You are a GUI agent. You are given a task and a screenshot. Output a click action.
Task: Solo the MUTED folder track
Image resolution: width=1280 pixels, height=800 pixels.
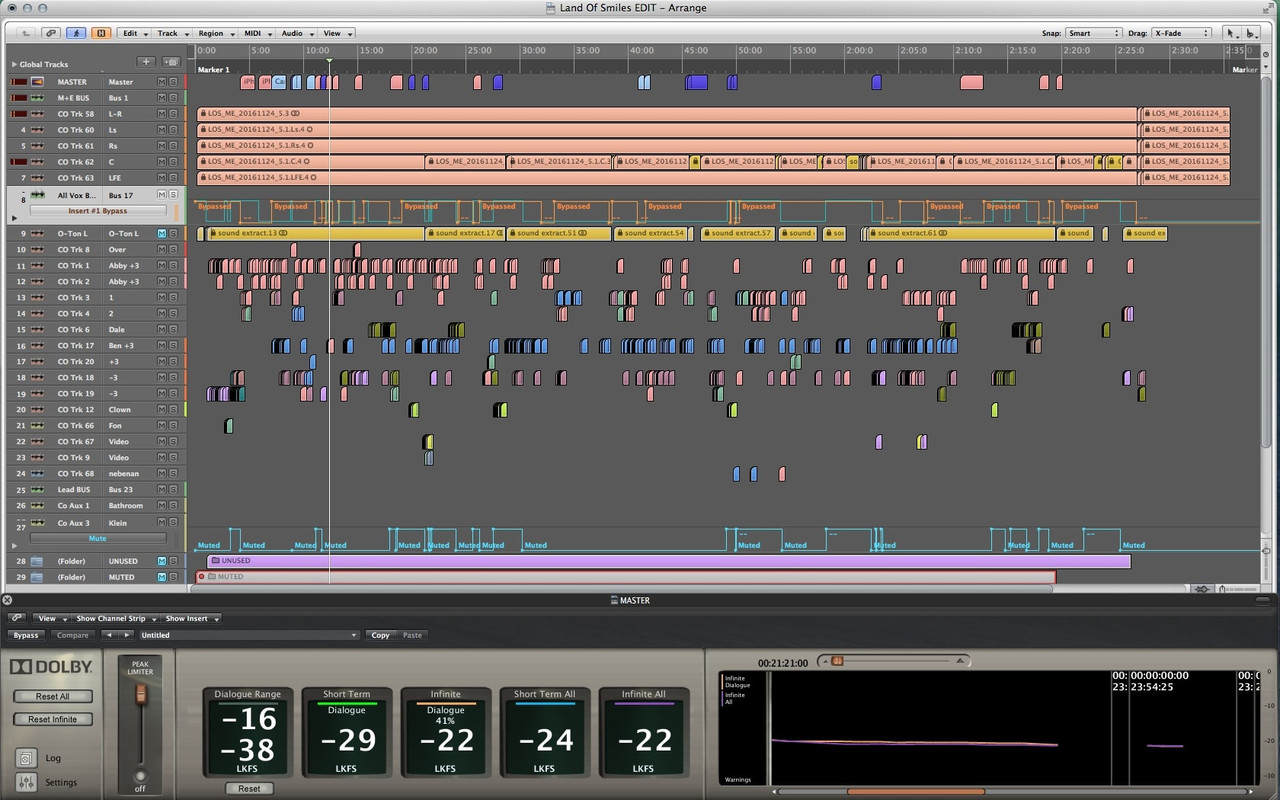pyautogui.click(x=173, y=577)
